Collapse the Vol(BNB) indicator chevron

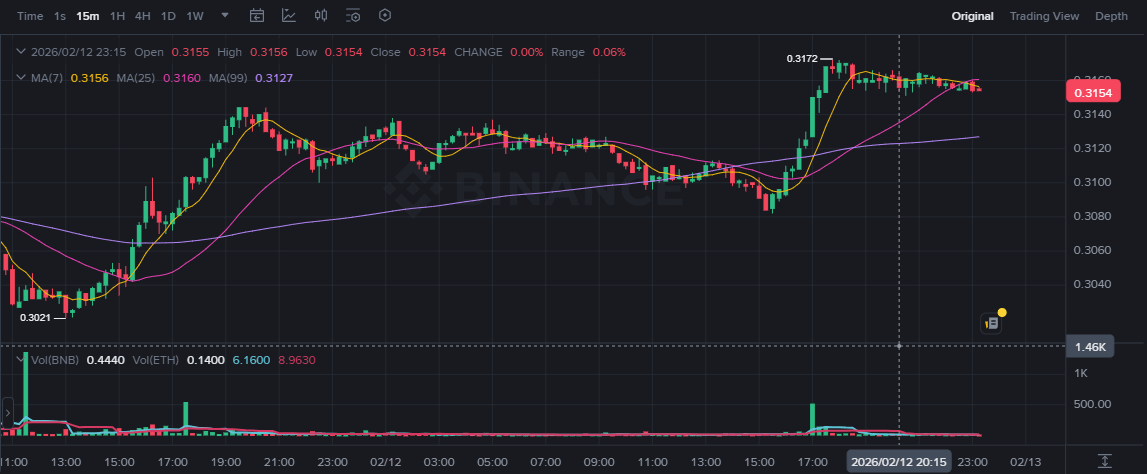tap(19, 359)
